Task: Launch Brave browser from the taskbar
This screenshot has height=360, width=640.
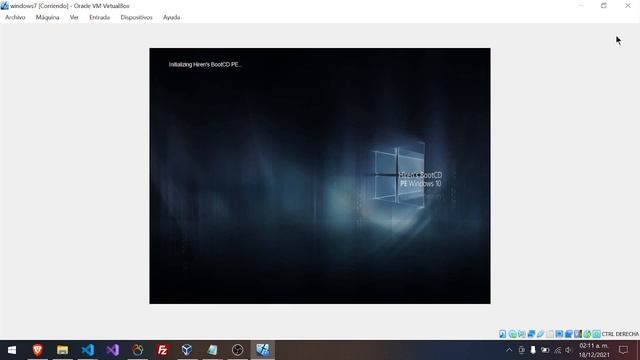Action: 38,350
